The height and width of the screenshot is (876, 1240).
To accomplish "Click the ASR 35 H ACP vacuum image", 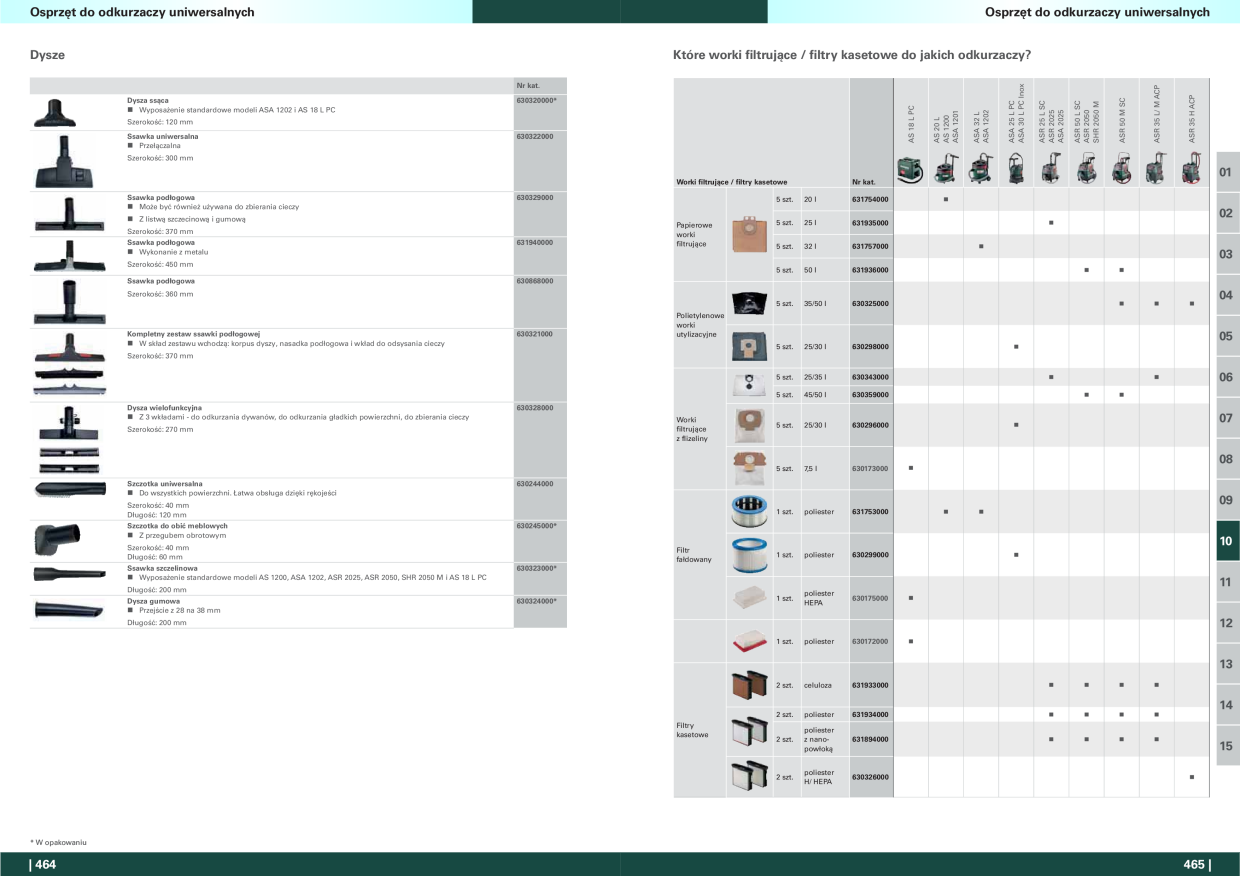I will click(x=1192, y=168).
